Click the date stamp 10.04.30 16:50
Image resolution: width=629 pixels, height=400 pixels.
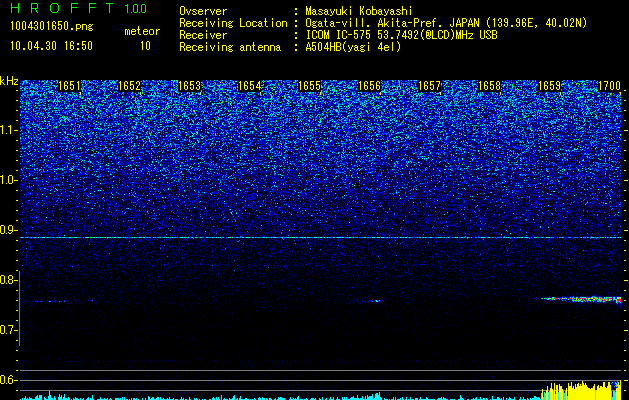click(x=51, y=46)
